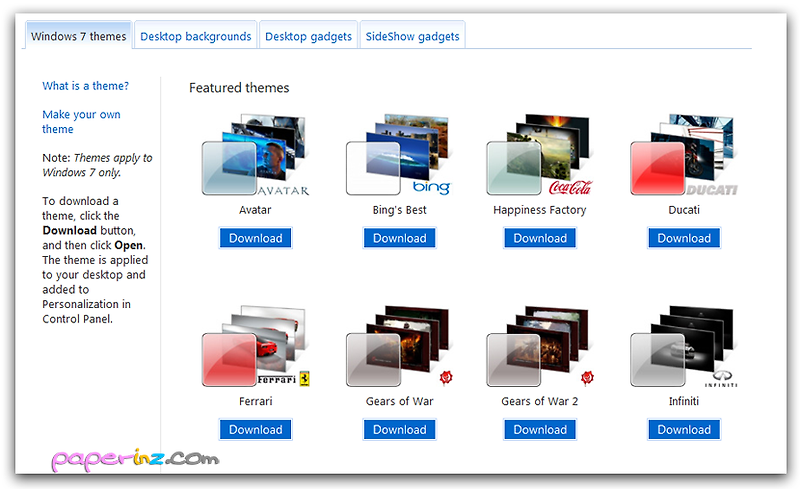The image size is (800, 489).
Task: Click the 'Gears of War' theme name
Action: pos(399,401)
